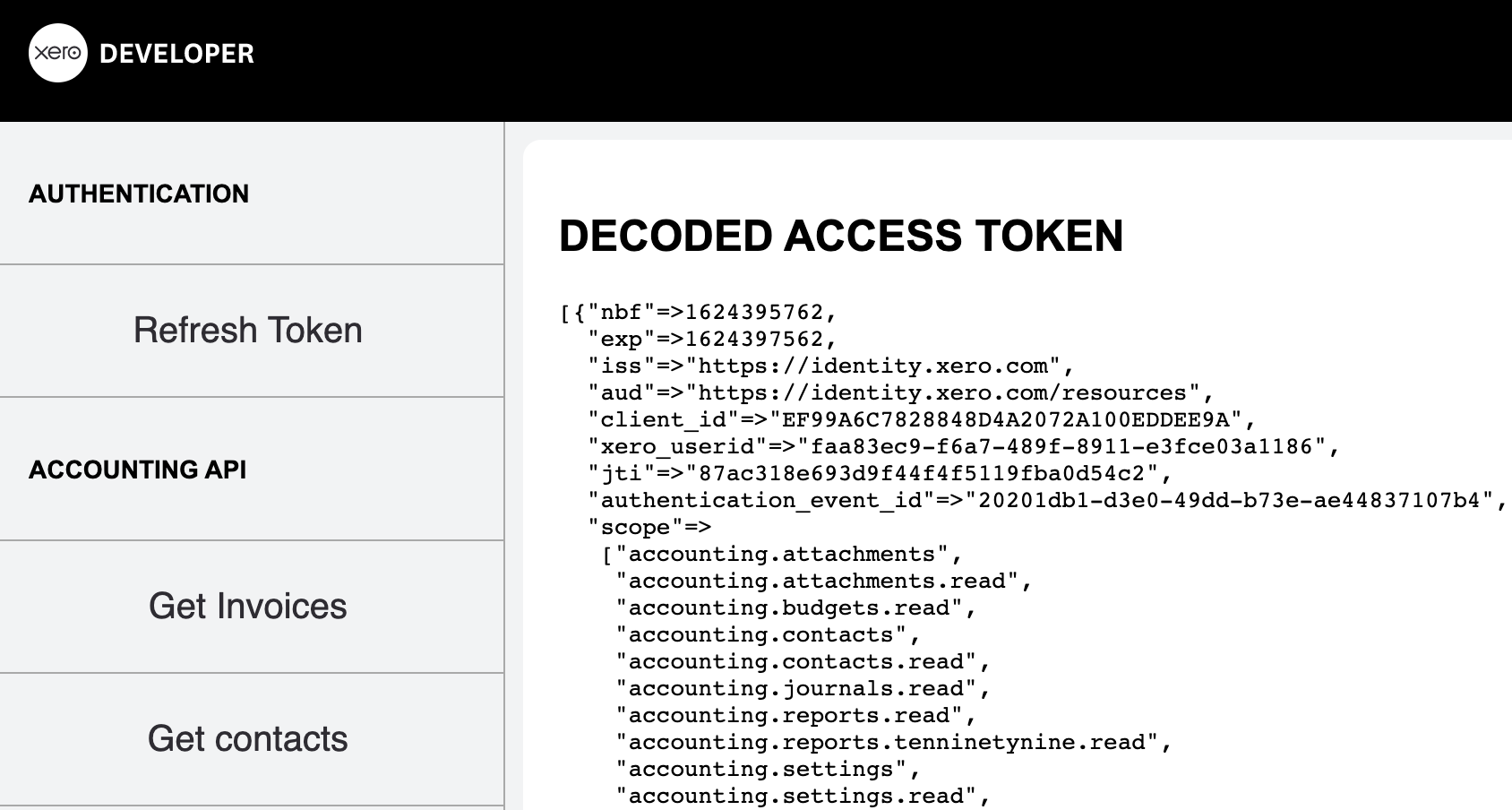The height and width of the screenshot is (810, 1512).
Task: Click the exp timestamp value line
Action: [712, 339]
